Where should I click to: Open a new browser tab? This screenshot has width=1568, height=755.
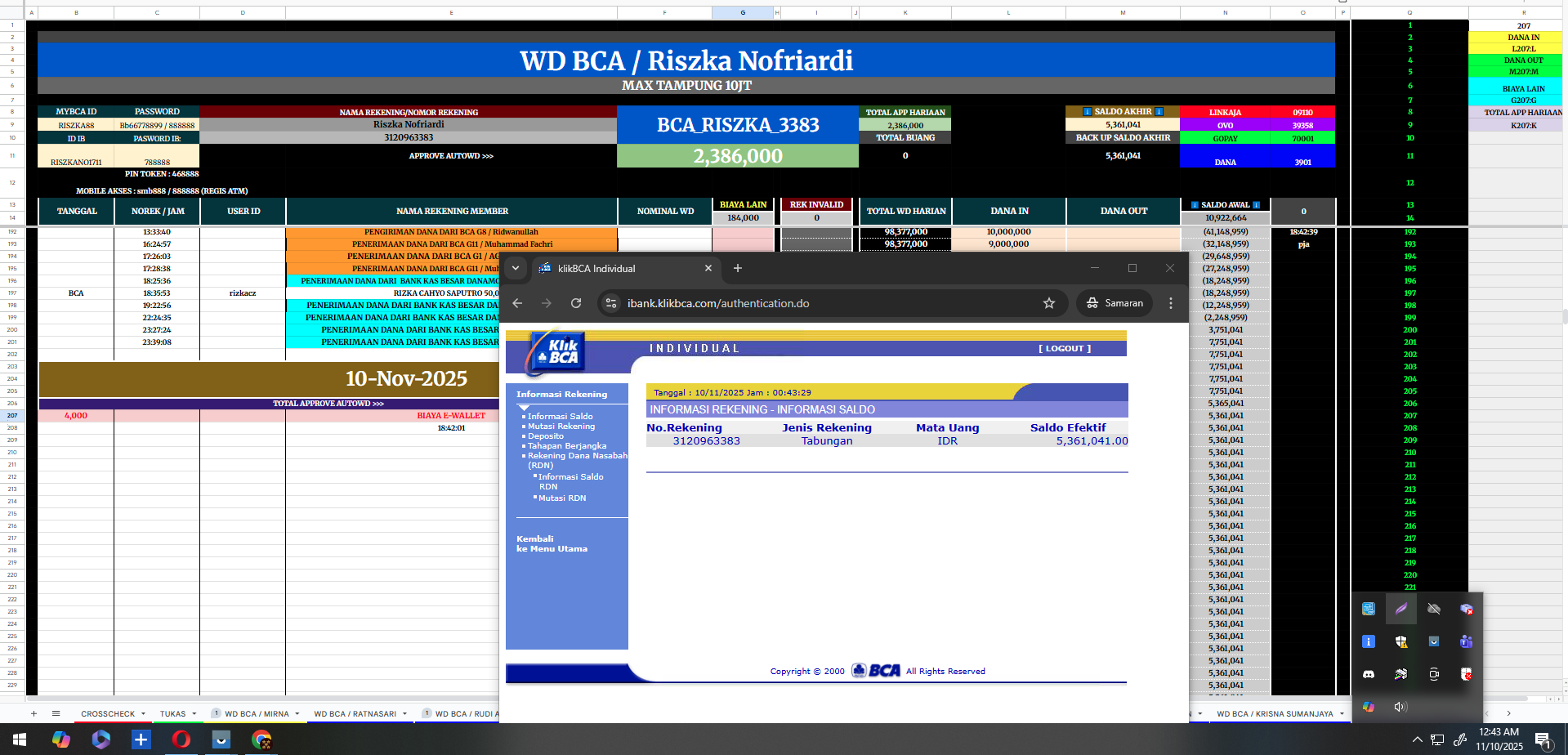[738, 268]
